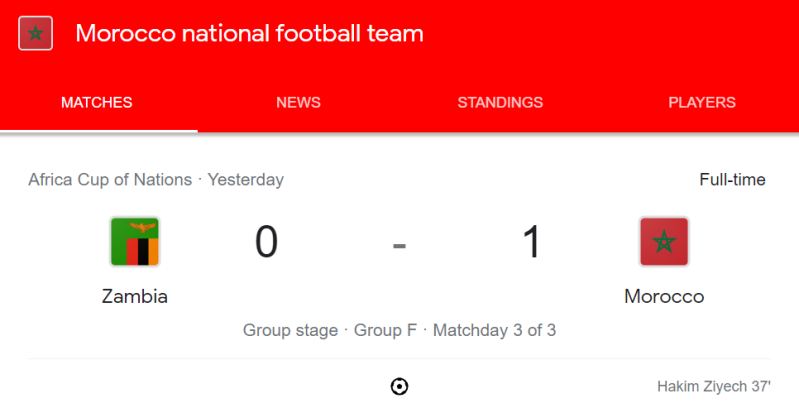Click Morocco's score of 1
Screen dimensions: 799x408
tap(531, 242)
